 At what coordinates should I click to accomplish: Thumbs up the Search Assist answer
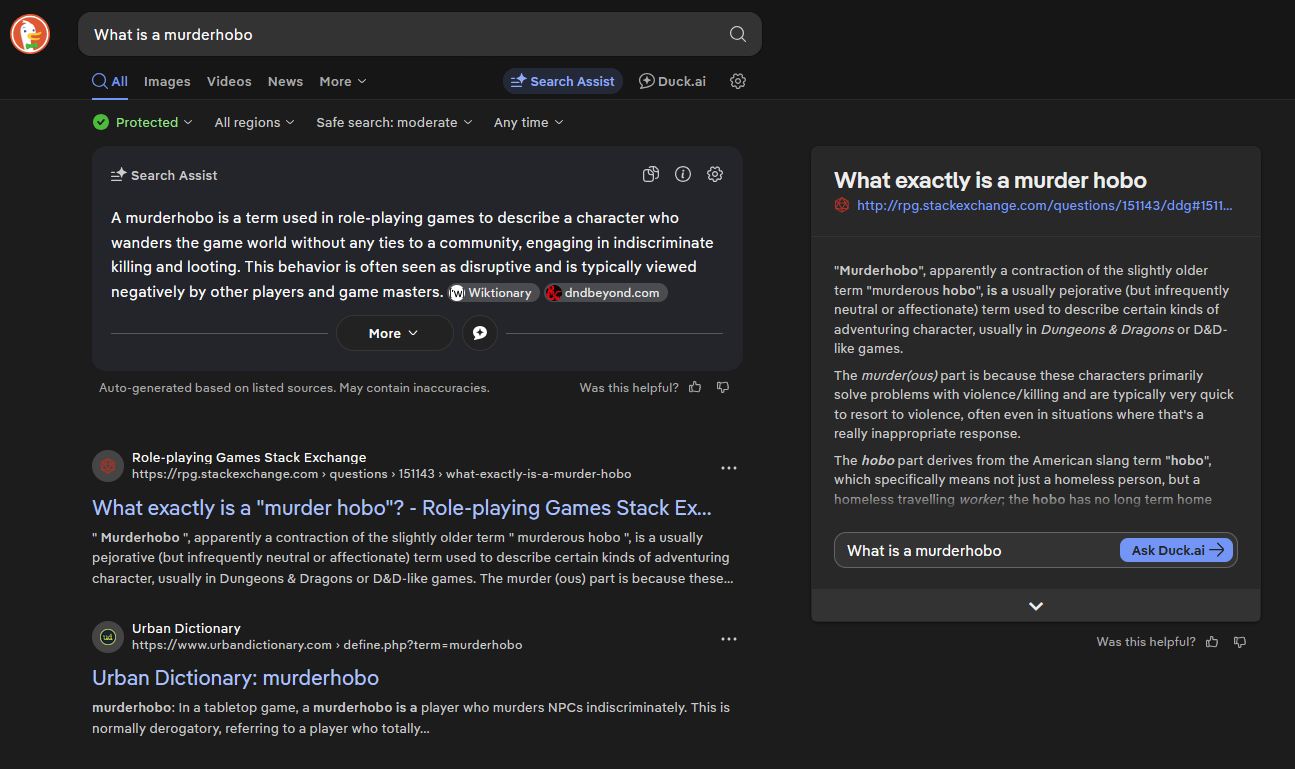(x=696, y=388)
